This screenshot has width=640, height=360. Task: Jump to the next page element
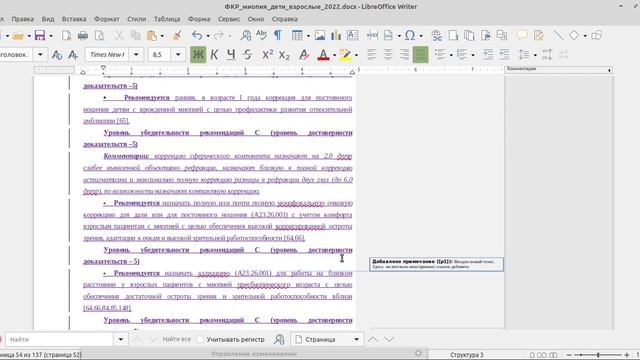pos(389,339)
